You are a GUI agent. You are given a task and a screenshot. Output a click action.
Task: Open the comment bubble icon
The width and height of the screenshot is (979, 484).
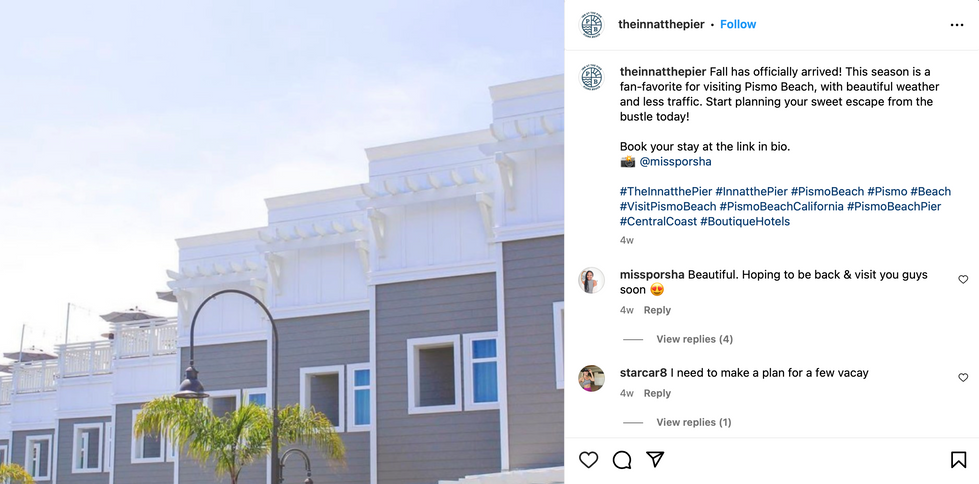[x=622, y=460]
